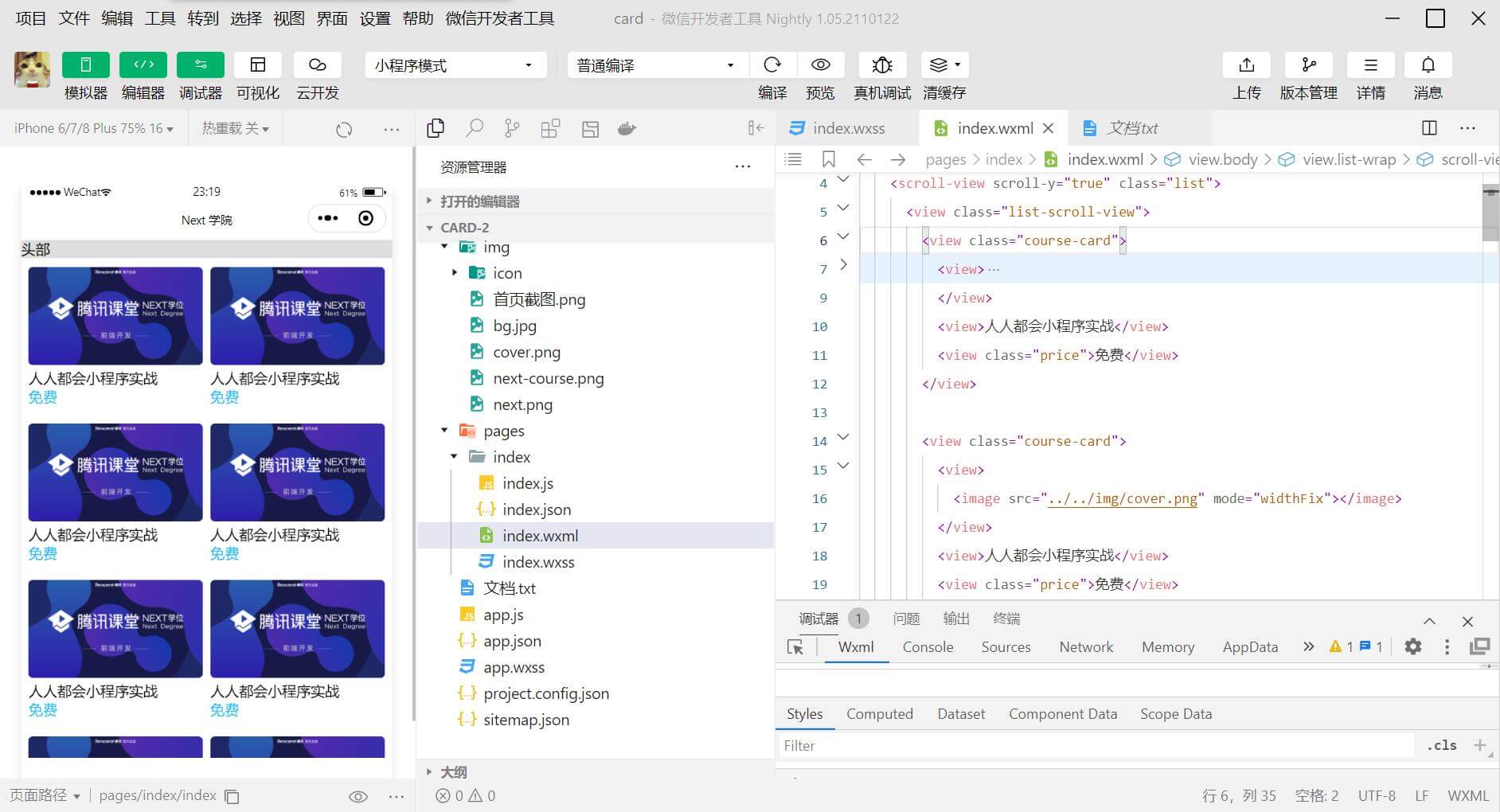Click the compile refresh icon (编译)
This screenshot has width=1500, height=812.
tap(772, 64)
